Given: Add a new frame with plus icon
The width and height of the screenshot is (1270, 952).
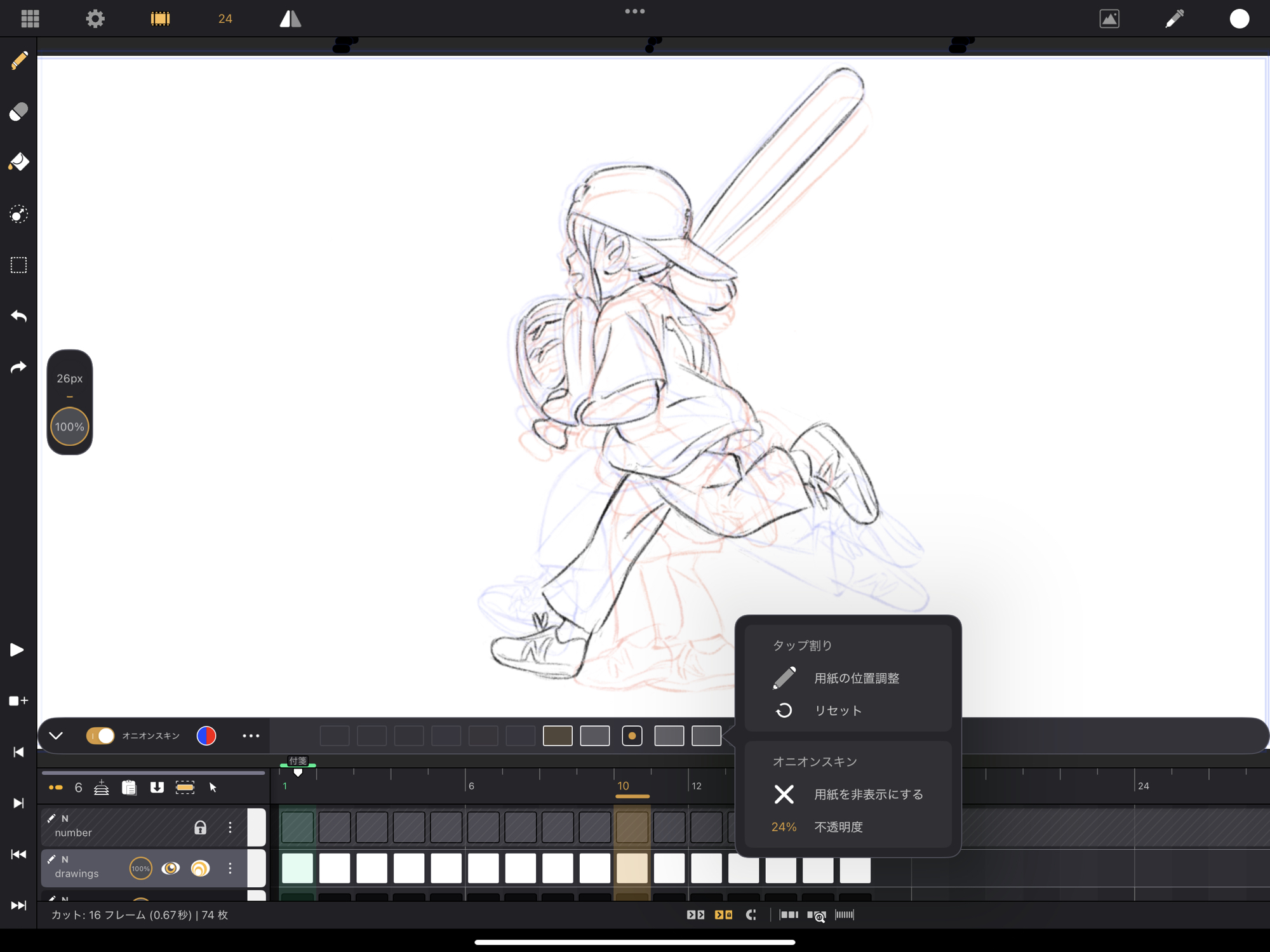Looking at the screenshot, I should coord(18,701).
